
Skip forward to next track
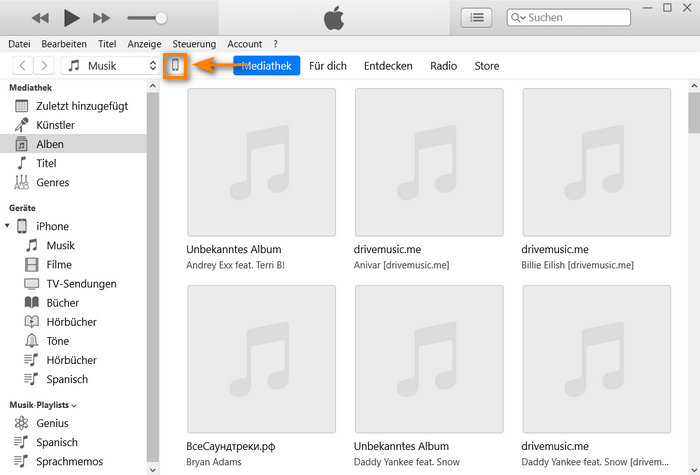coord(101,18)
